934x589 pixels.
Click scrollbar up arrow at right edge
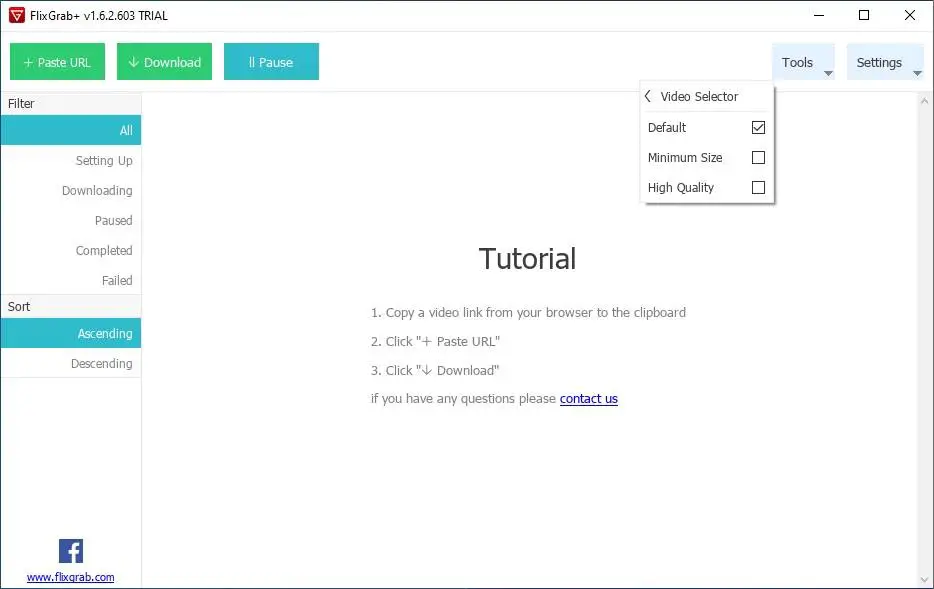pos(924,101)
